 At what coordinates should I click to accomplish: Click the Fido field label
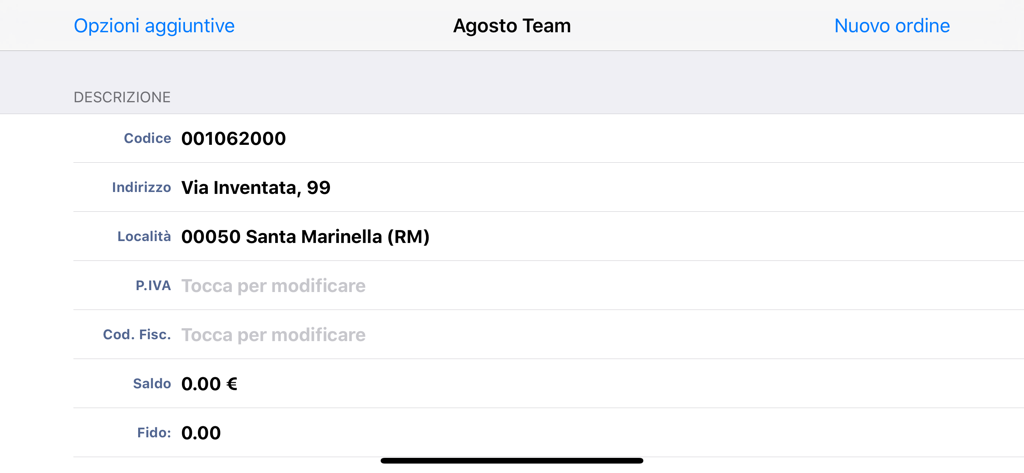point(152,433)
